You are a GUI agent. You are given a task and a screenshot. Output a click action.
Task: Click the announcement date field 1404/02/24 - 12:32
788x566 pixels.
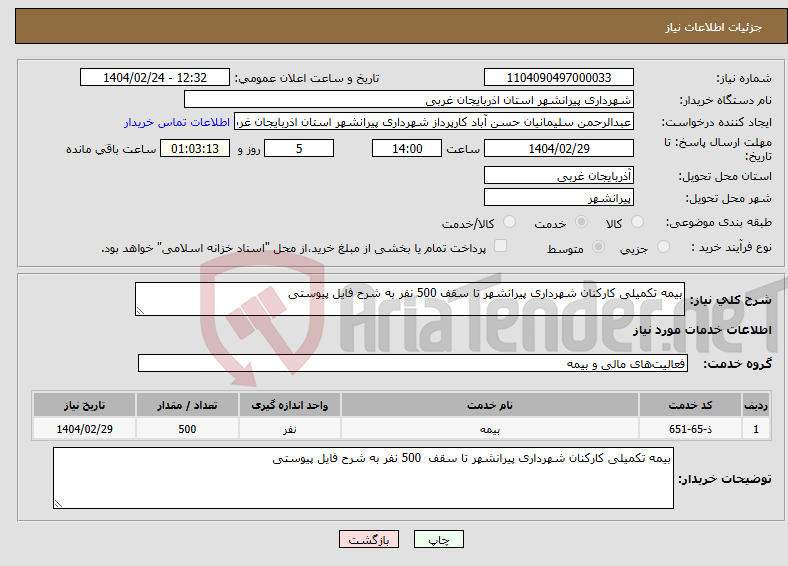(x=155, y=77)
